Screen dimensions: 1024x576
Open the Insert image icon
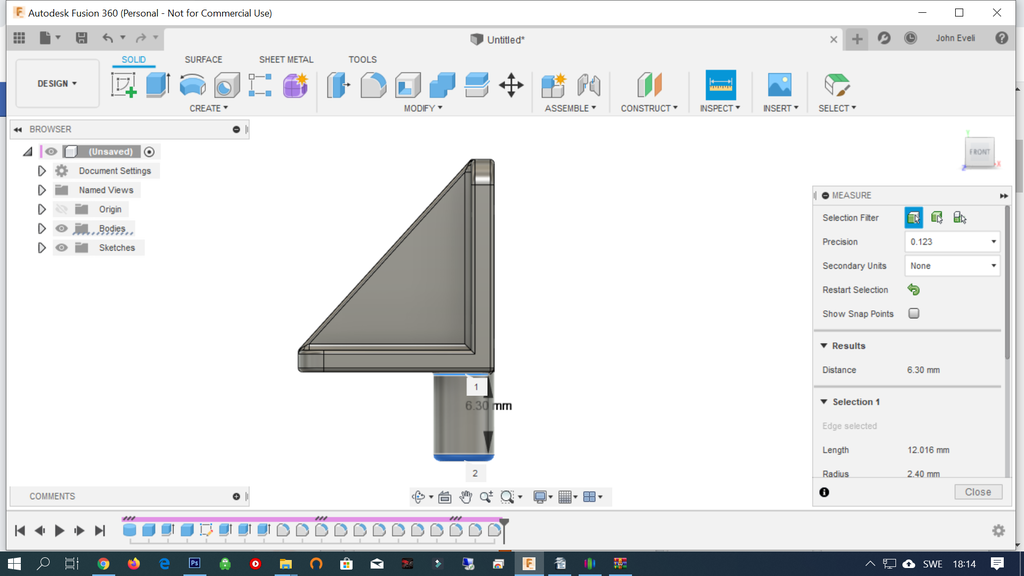pos(779,84)
